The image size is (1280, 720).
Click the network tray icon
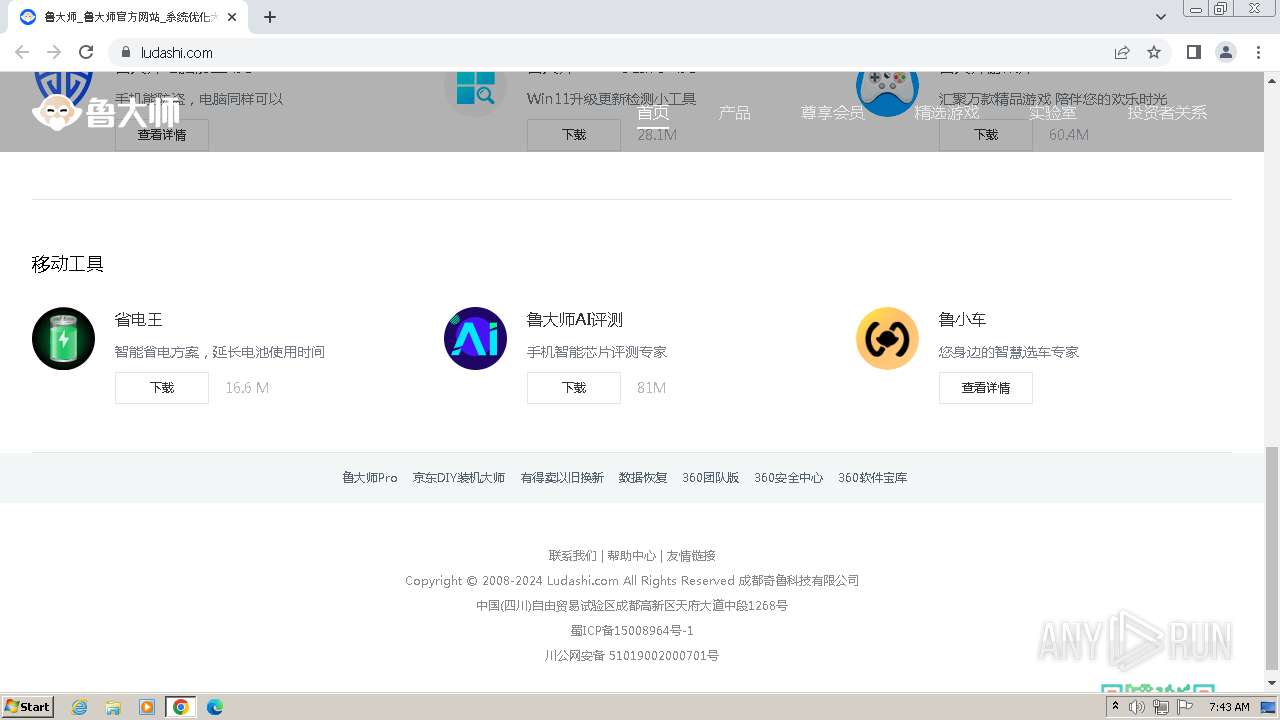click(x=1160, y=707)
